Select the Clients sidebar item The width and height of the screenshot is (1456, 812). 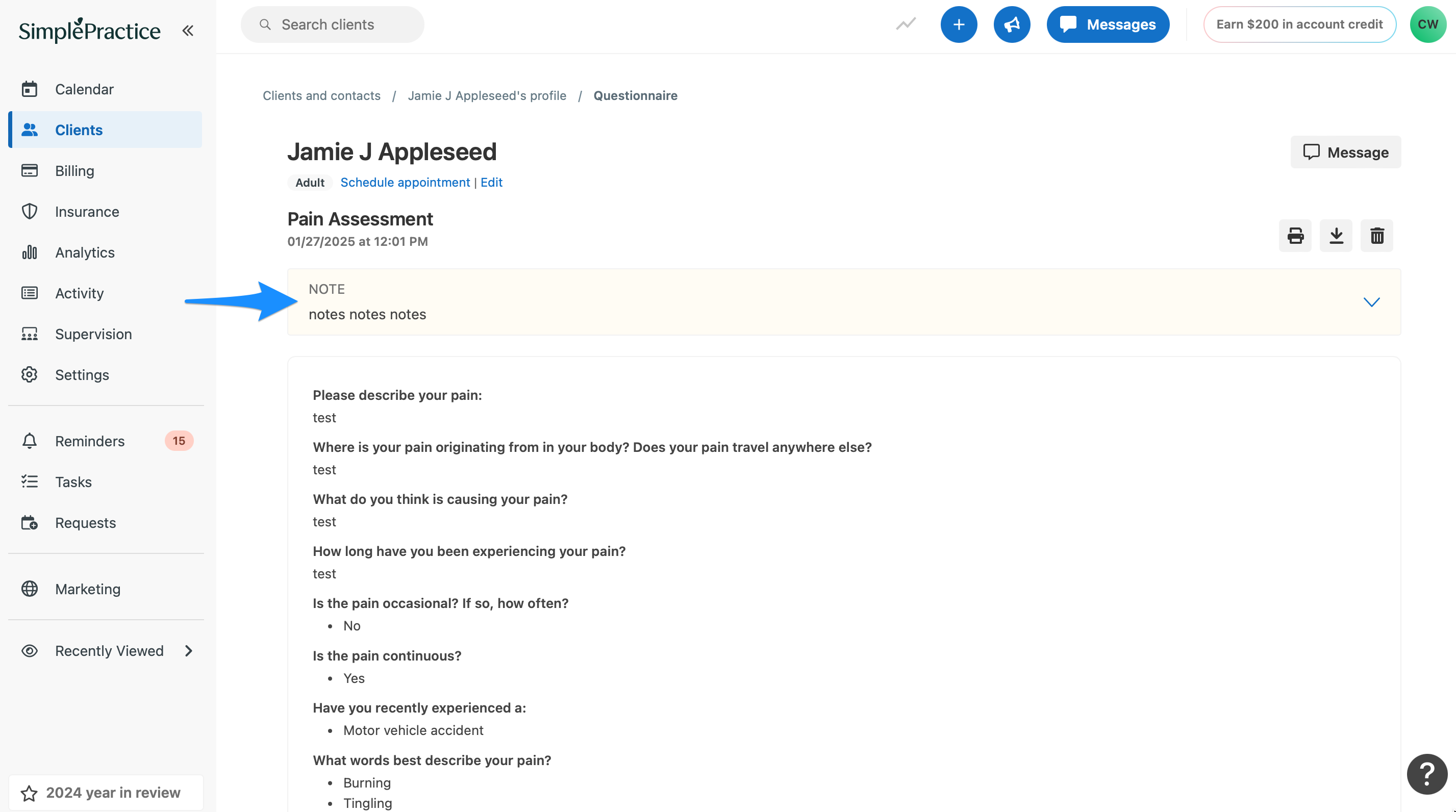(105, 130)
